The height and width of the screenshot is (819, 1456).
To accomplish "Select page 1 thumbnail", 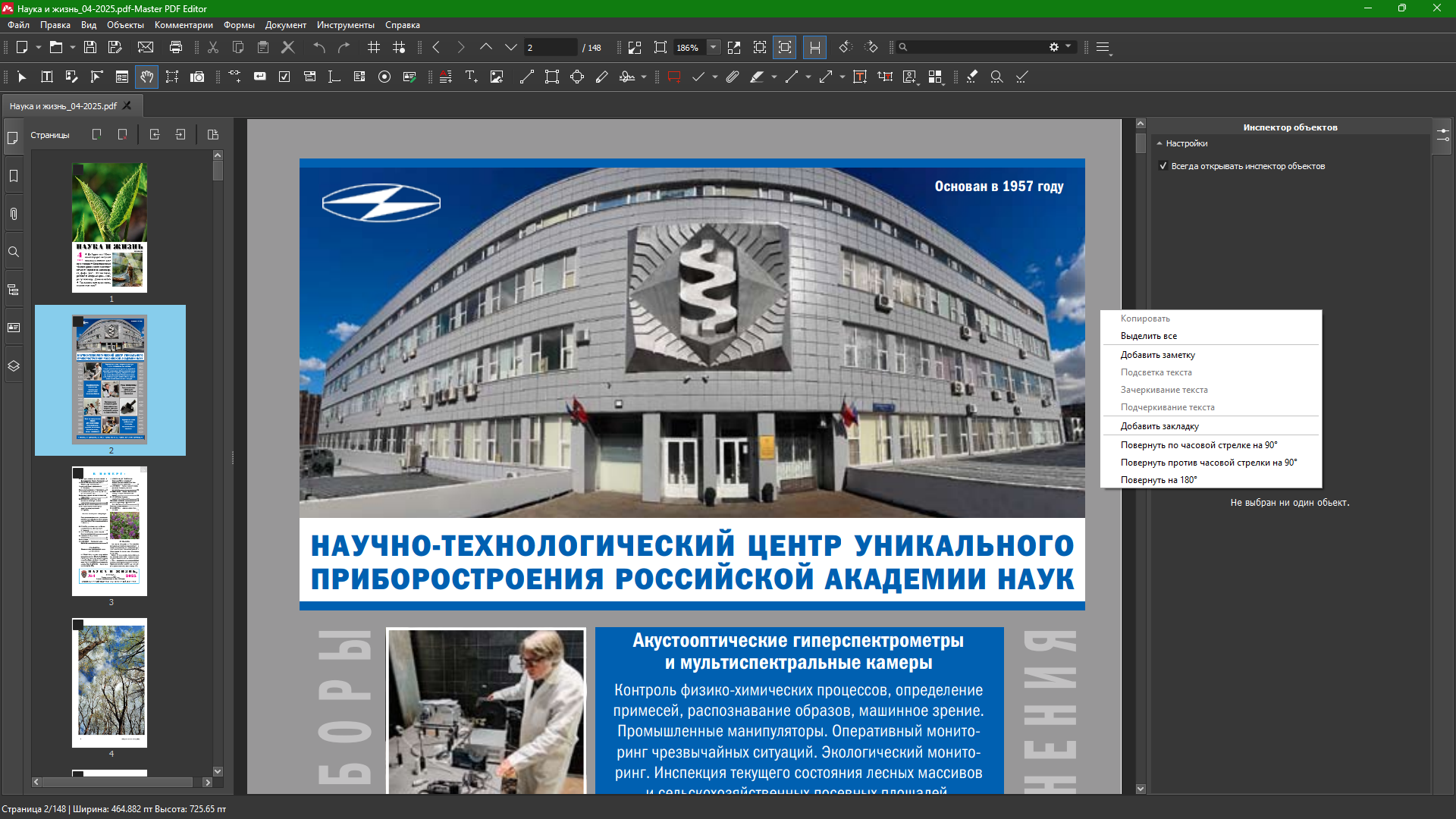I will pyautogui.click(x=110, y=227).
